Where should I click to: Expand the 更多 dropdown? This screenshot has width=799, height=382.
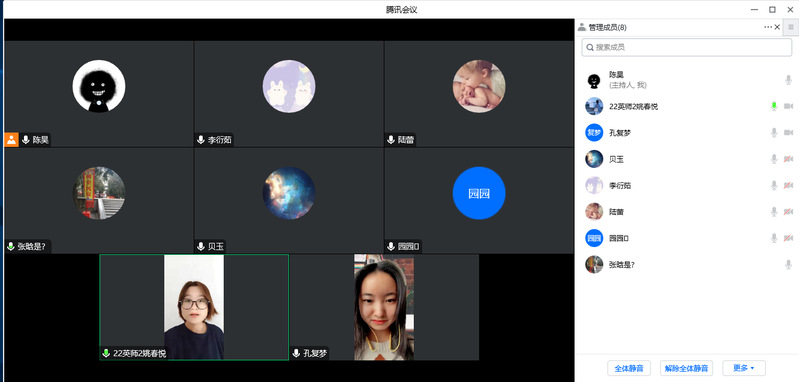[x=744, y=368]
